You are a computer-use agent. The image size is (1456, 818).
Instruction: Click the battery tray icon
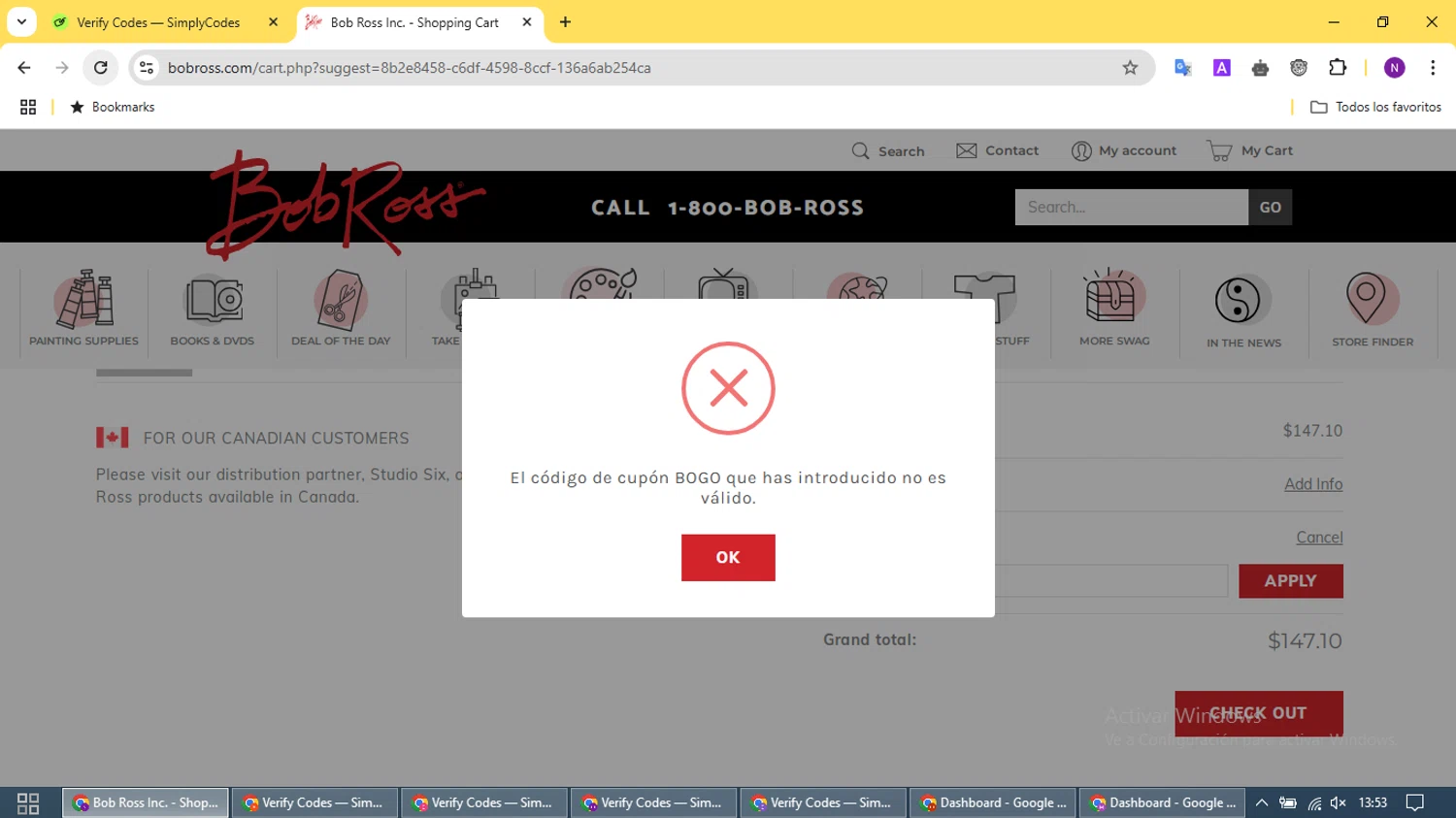point(1288,802)
